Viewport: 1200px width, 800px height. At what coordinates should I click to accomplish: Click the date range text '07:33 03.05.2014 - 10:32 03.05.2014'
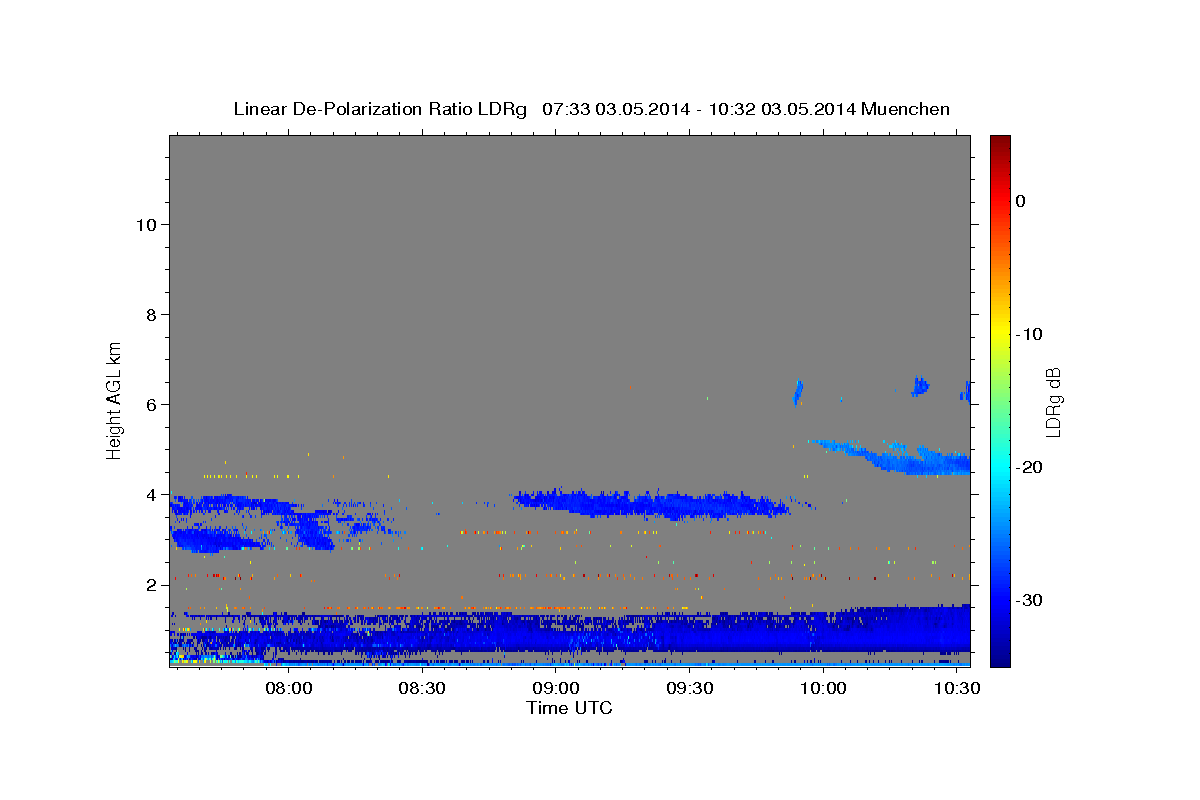[698, 109]
